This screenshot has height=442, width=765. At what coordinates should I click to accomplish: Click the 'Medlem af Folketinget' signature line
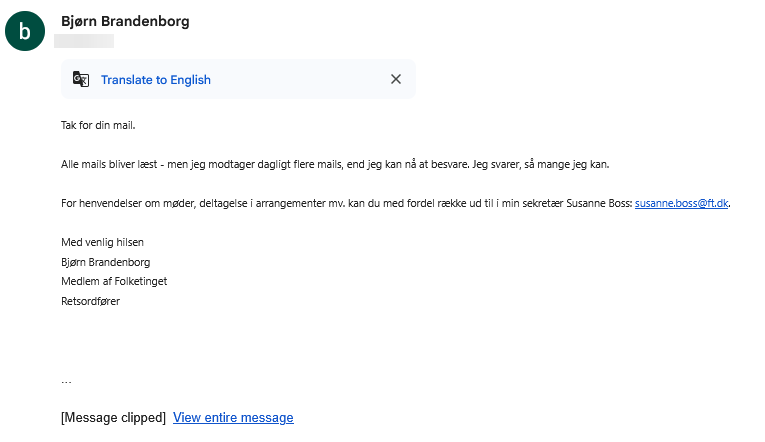[114, 281]
